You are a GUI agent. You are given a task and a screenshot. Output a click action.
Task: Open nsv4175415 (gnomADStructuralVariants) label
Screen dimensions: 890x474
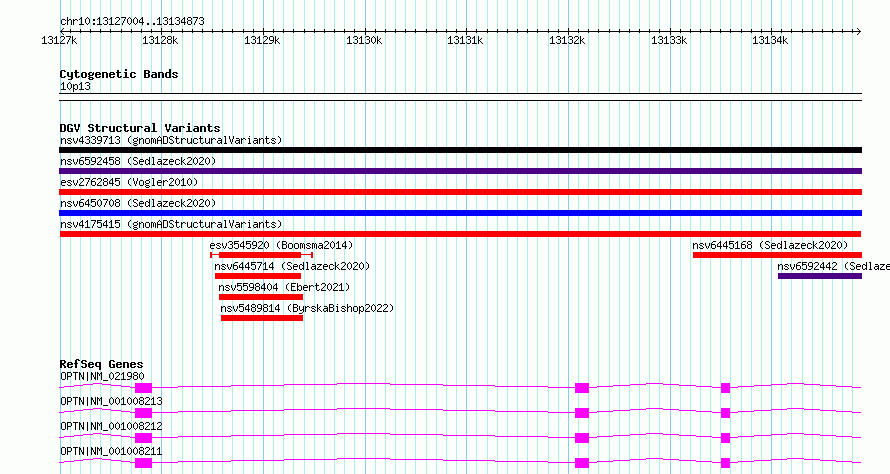tap(171, 224)
